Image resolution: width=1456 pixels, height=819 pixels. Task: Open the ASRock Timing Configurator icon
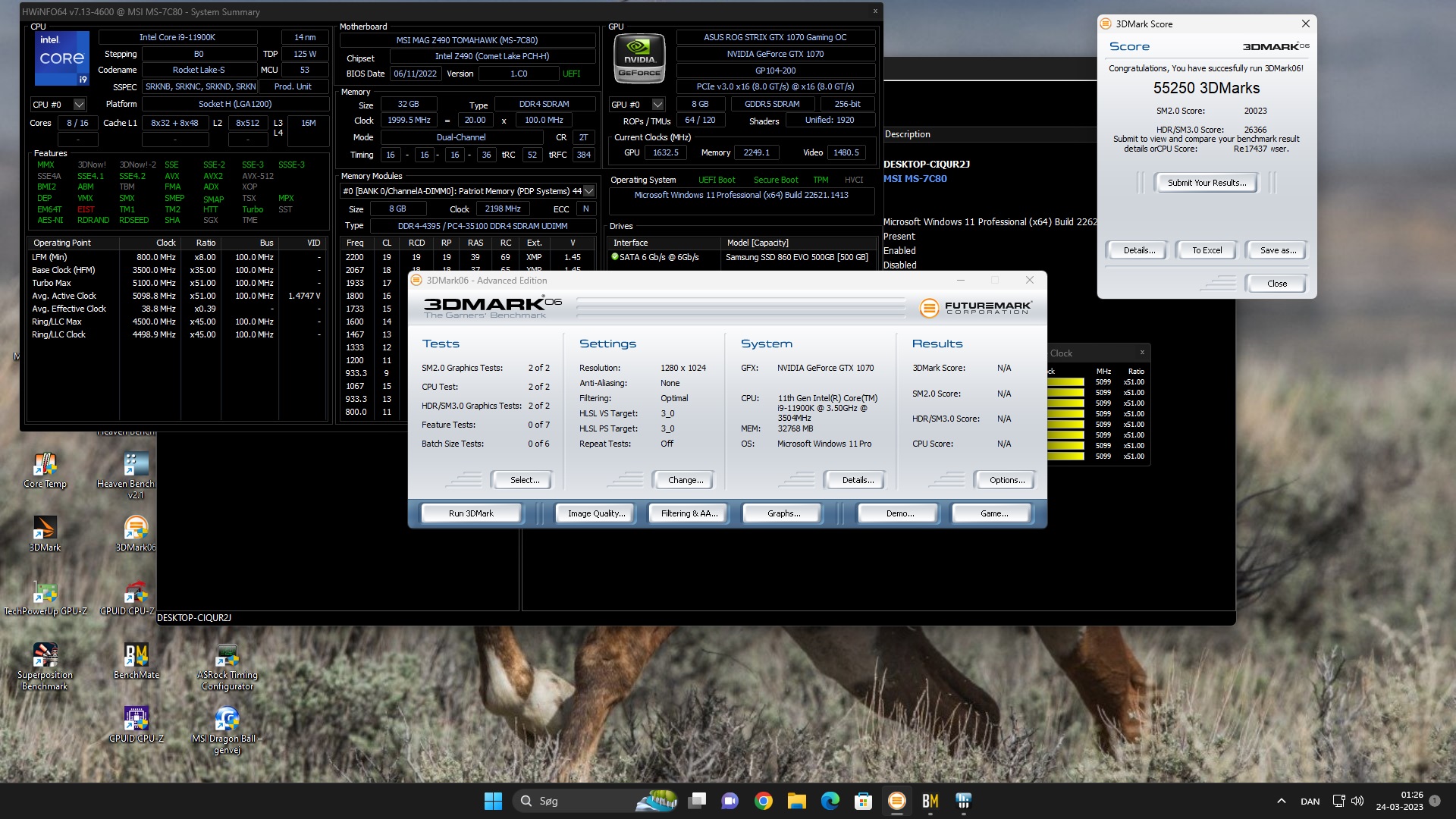click(x=227, y=666)
